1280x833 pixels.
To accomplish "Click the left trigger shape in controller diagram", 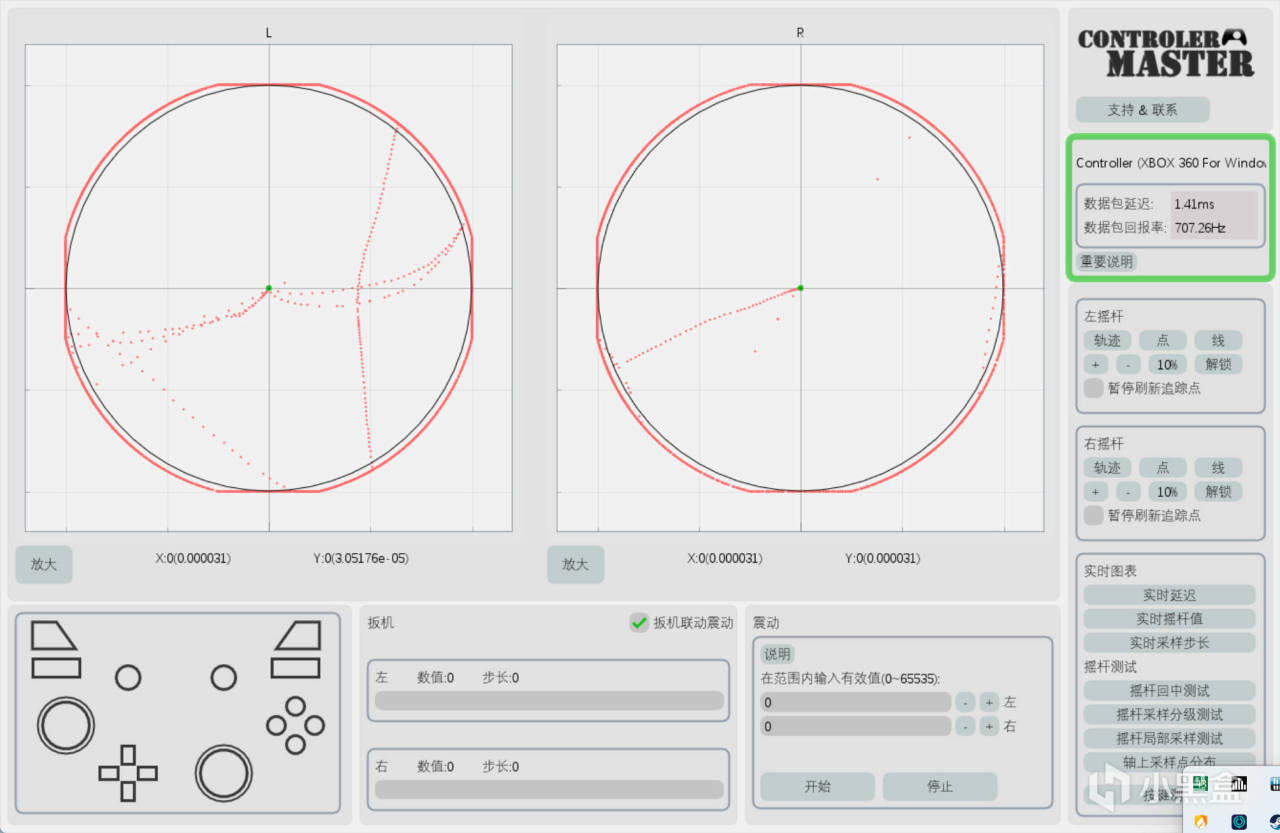I will [53, 635].
